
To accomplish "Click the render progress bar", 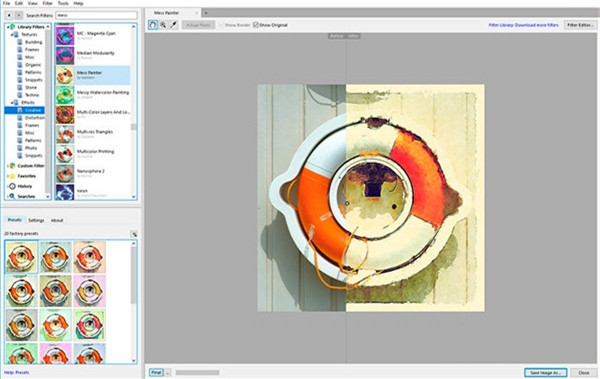I will (x=197, y=372).
